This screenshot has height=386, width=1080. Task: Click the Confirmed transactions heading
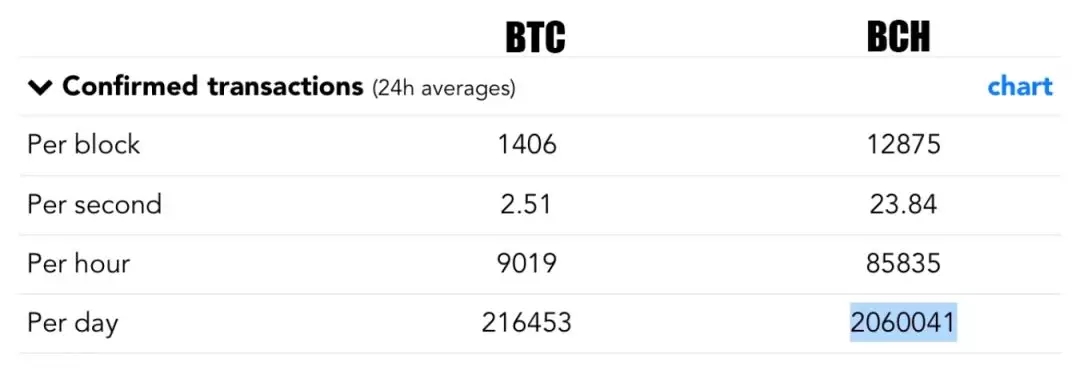tap(213, 87)
